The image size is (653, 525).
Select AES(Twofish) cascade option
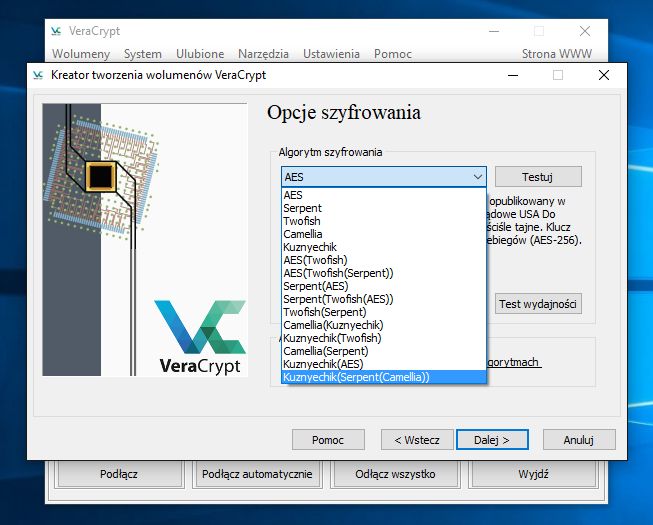[384, 260]
